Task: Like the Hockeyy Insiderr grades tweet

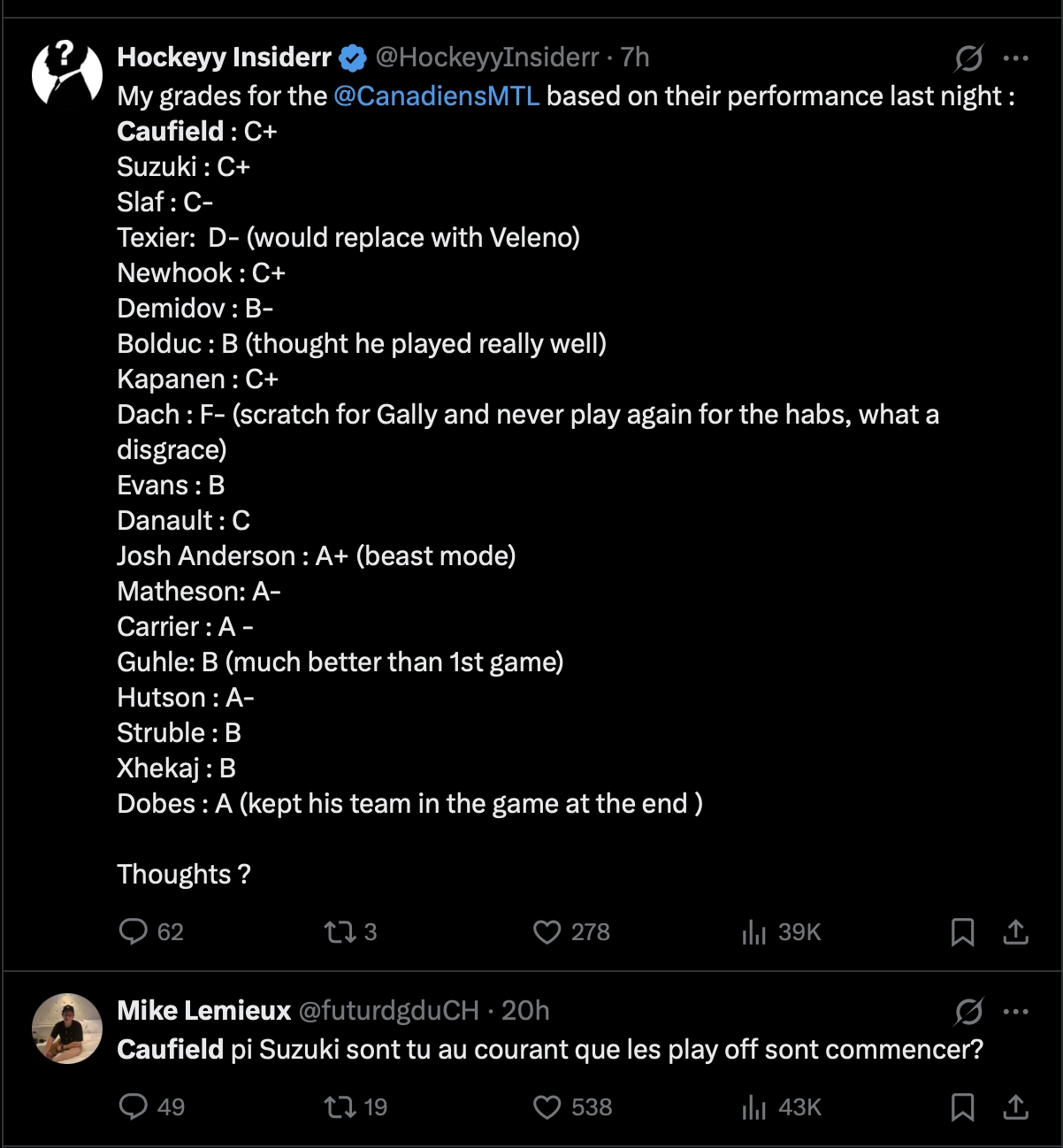Action: click(x=547, y=932)
